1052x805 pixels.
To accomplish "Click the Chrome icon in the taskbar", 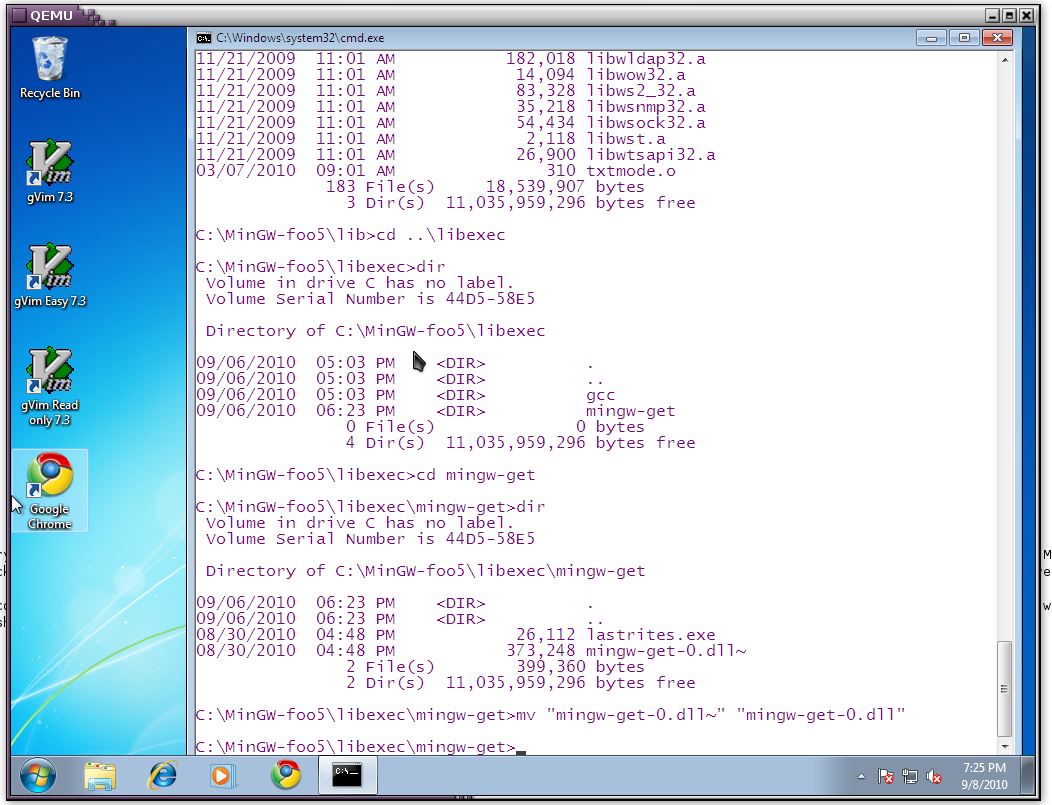I will tap(286, 775).
